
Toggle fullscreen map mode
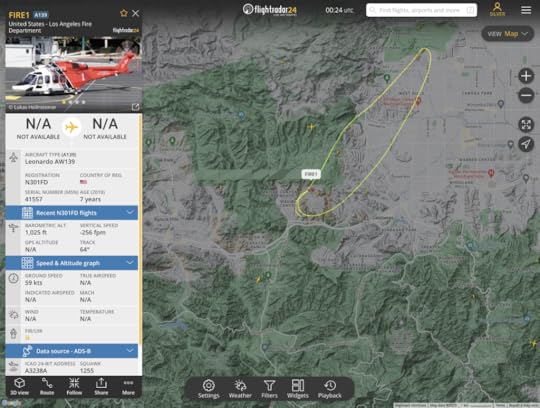pyautogui.click(x=526, y=125)
